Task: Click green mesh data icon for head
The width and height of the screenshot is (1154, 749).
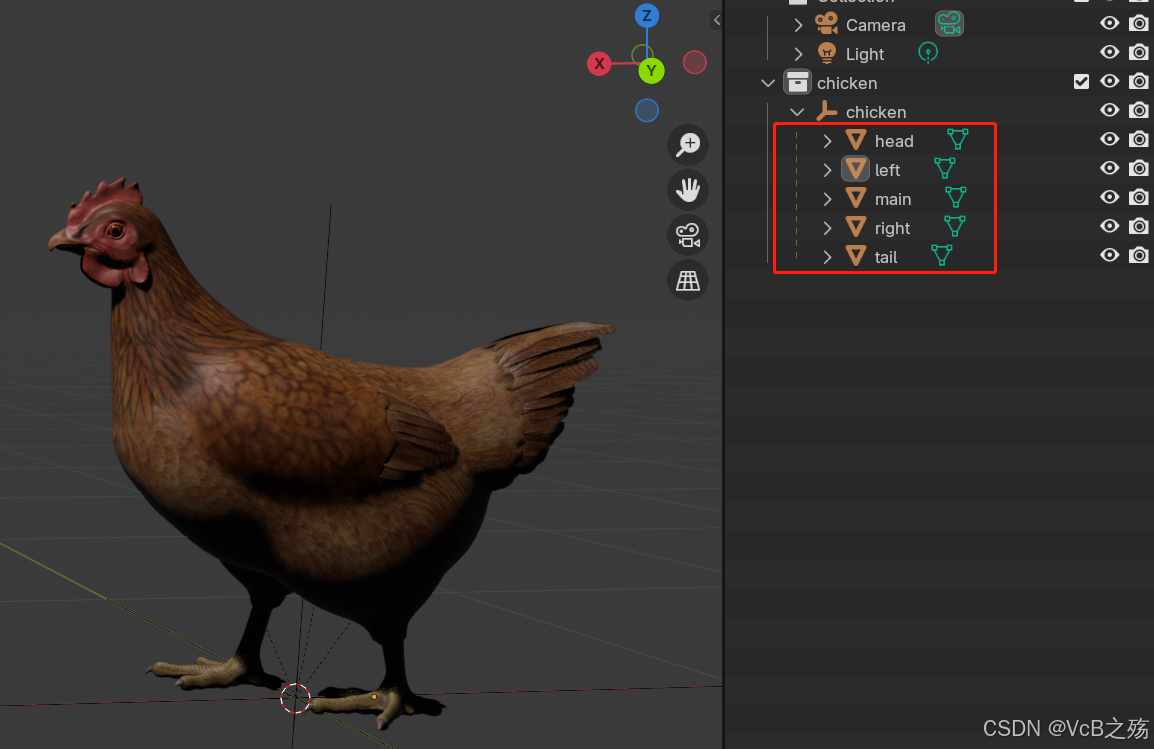Action: [x=957, y=139]
